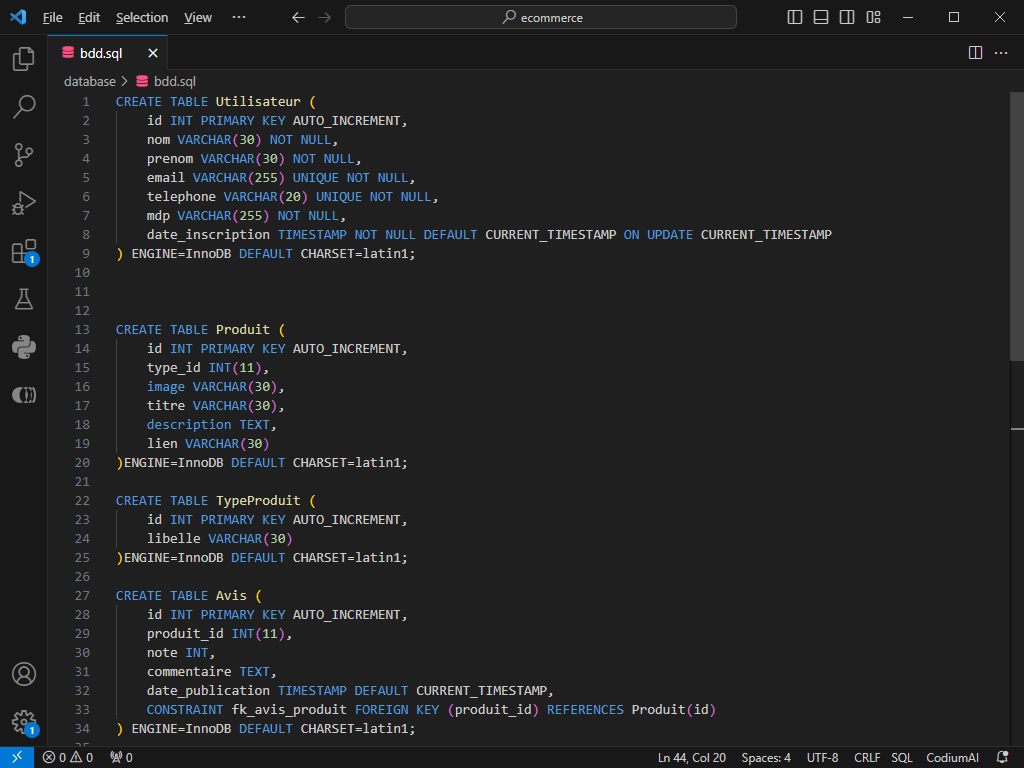Click the ecommerce command center search box

click(541, 17)
